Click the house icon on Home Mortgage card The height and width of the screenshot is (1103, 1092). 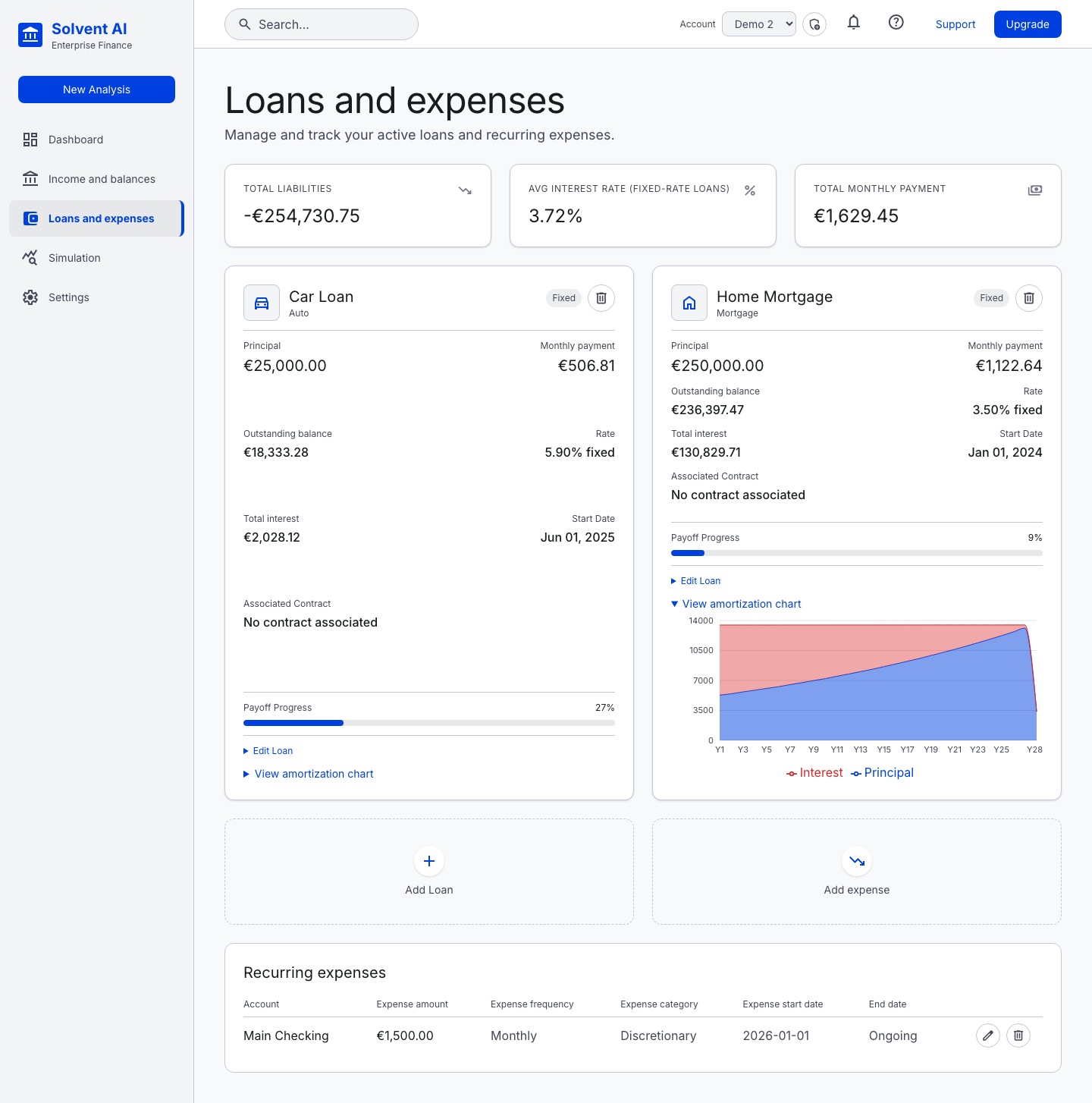689,303
